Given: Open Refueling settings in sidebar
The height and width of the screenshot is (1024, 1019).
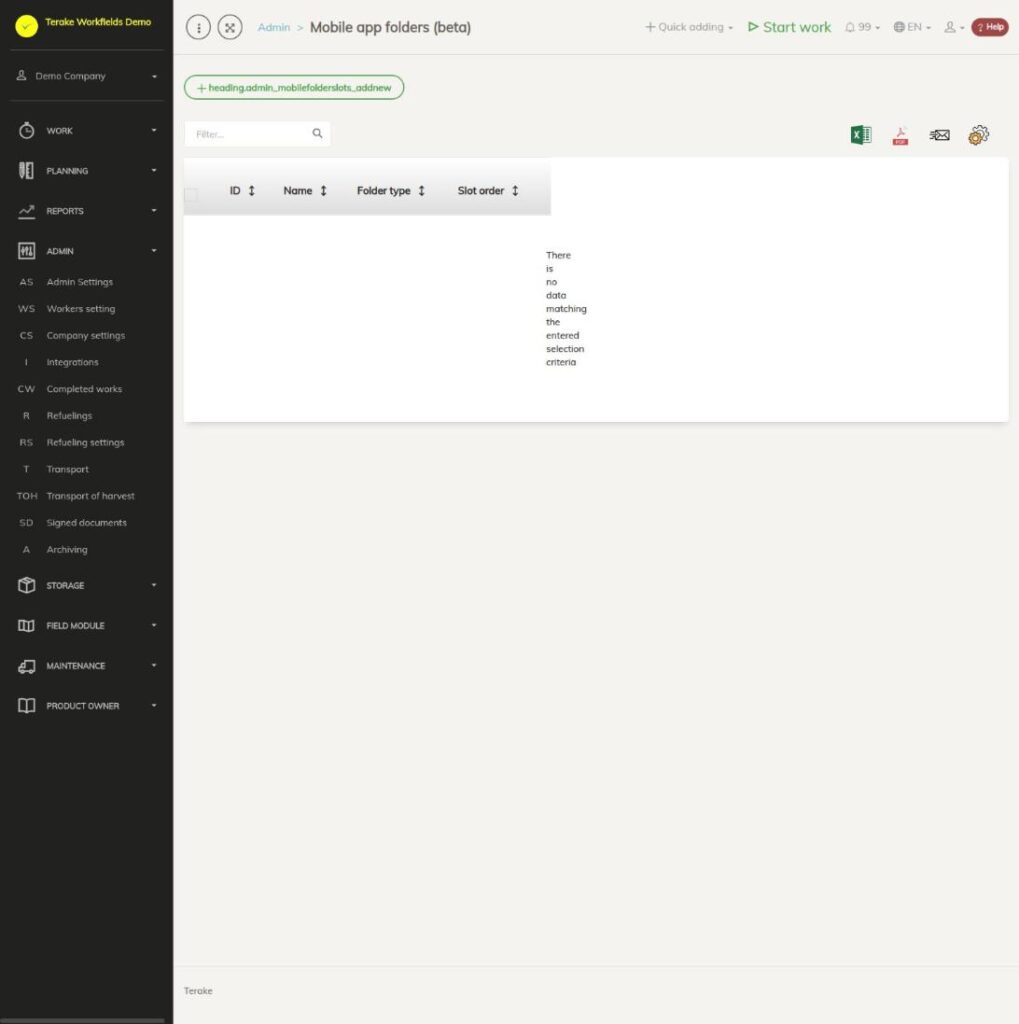Looking at the screenshot, I should point(86,442).
